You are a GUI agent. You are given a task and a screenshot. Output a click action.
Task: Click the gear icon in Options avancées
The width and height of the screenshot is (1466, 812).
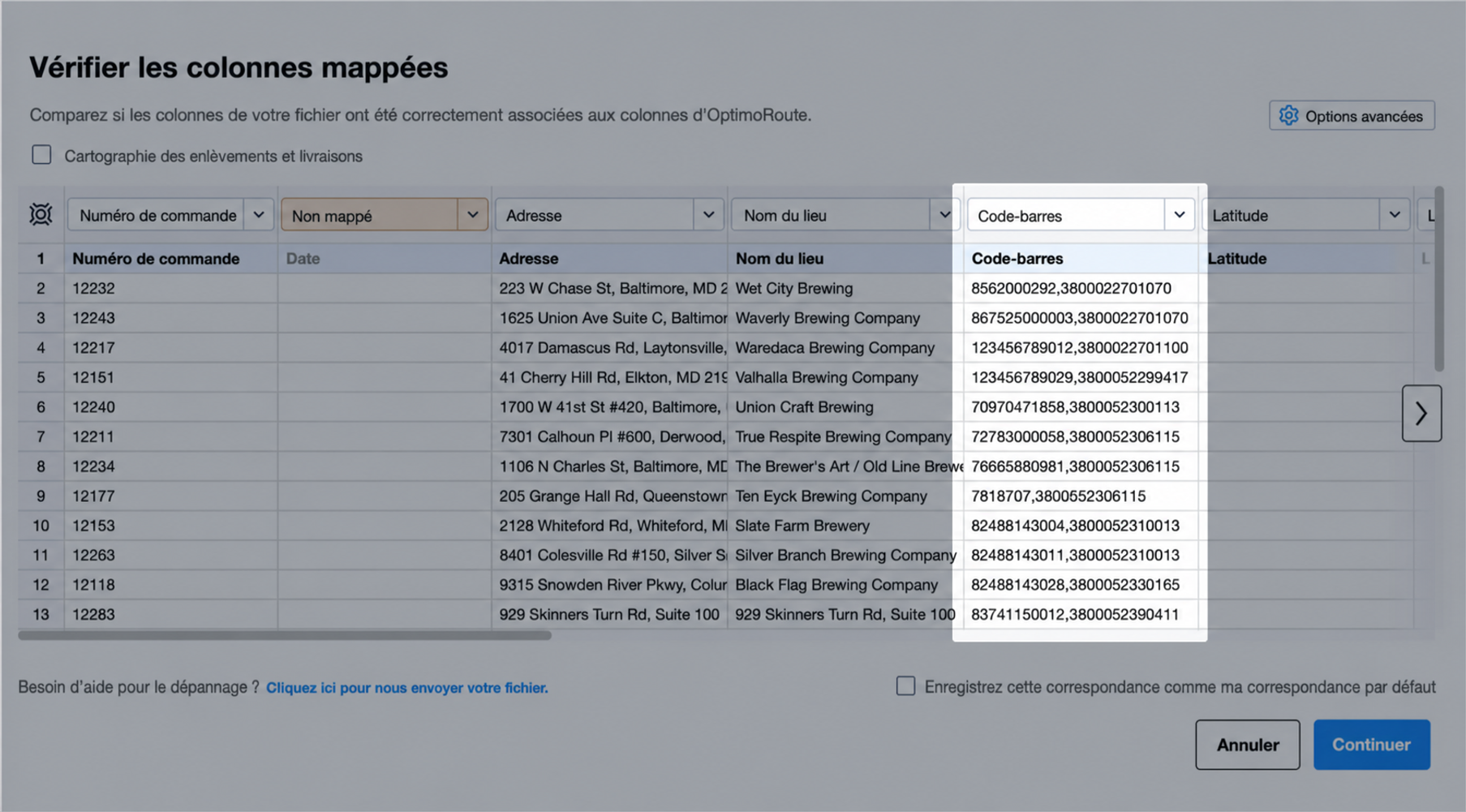coord(1288,116)
